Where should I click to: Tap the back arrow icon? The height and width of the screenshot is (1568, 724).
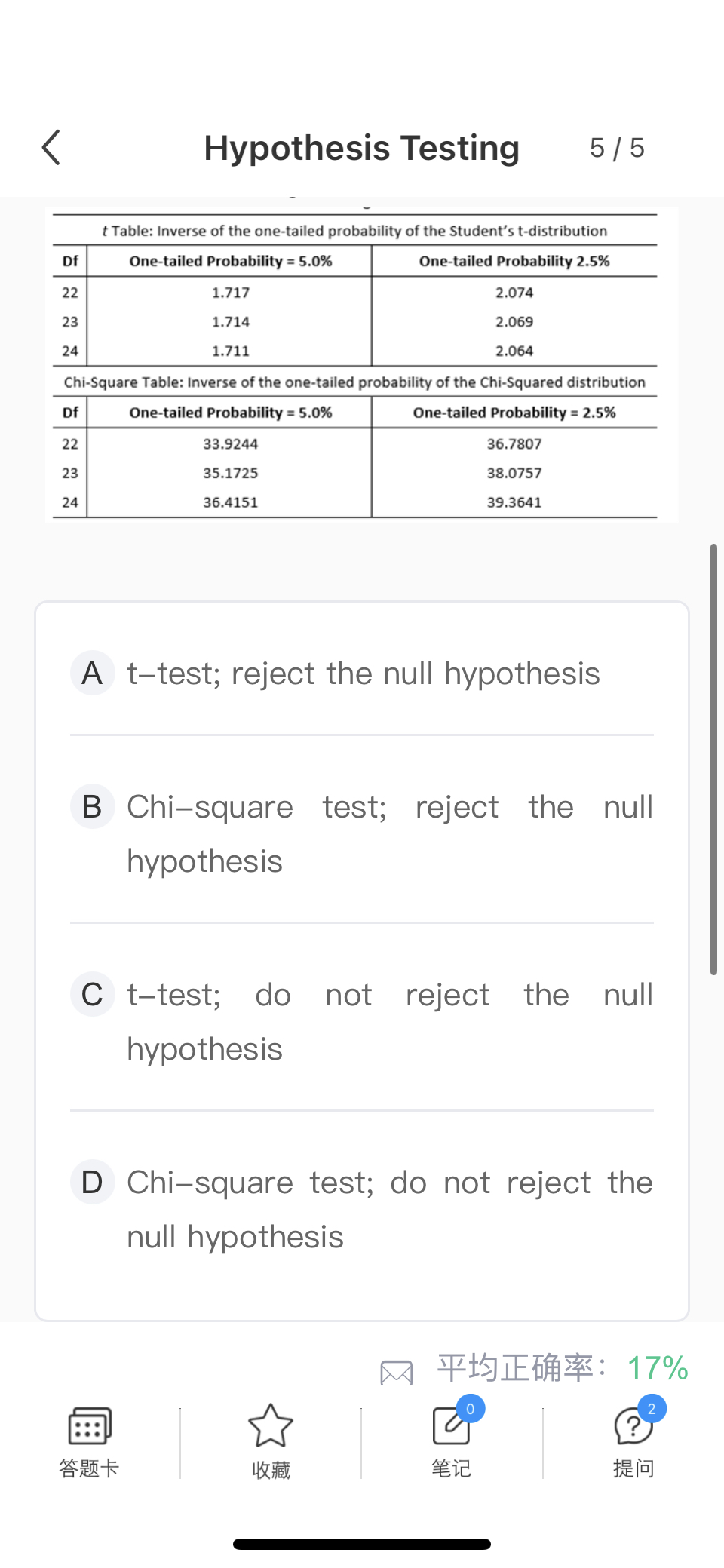coord(51,148)
